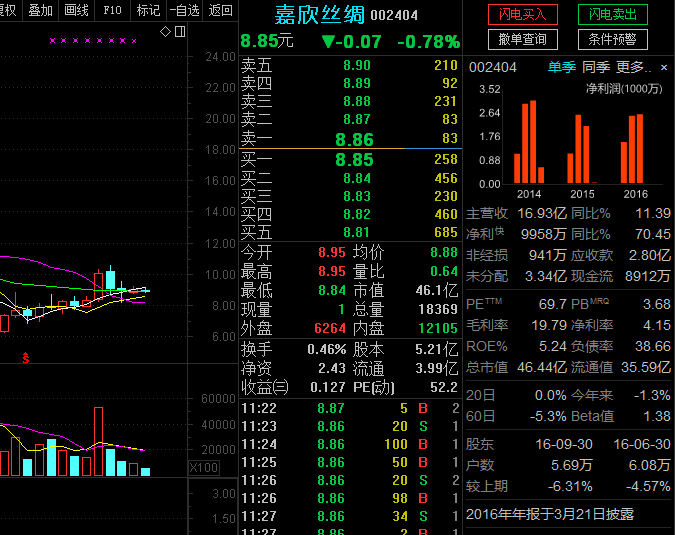Open the 叠加 overlay toolbar item
This screenshot has width=675, height=535.
pyautogui.click(x=40, y=10)
